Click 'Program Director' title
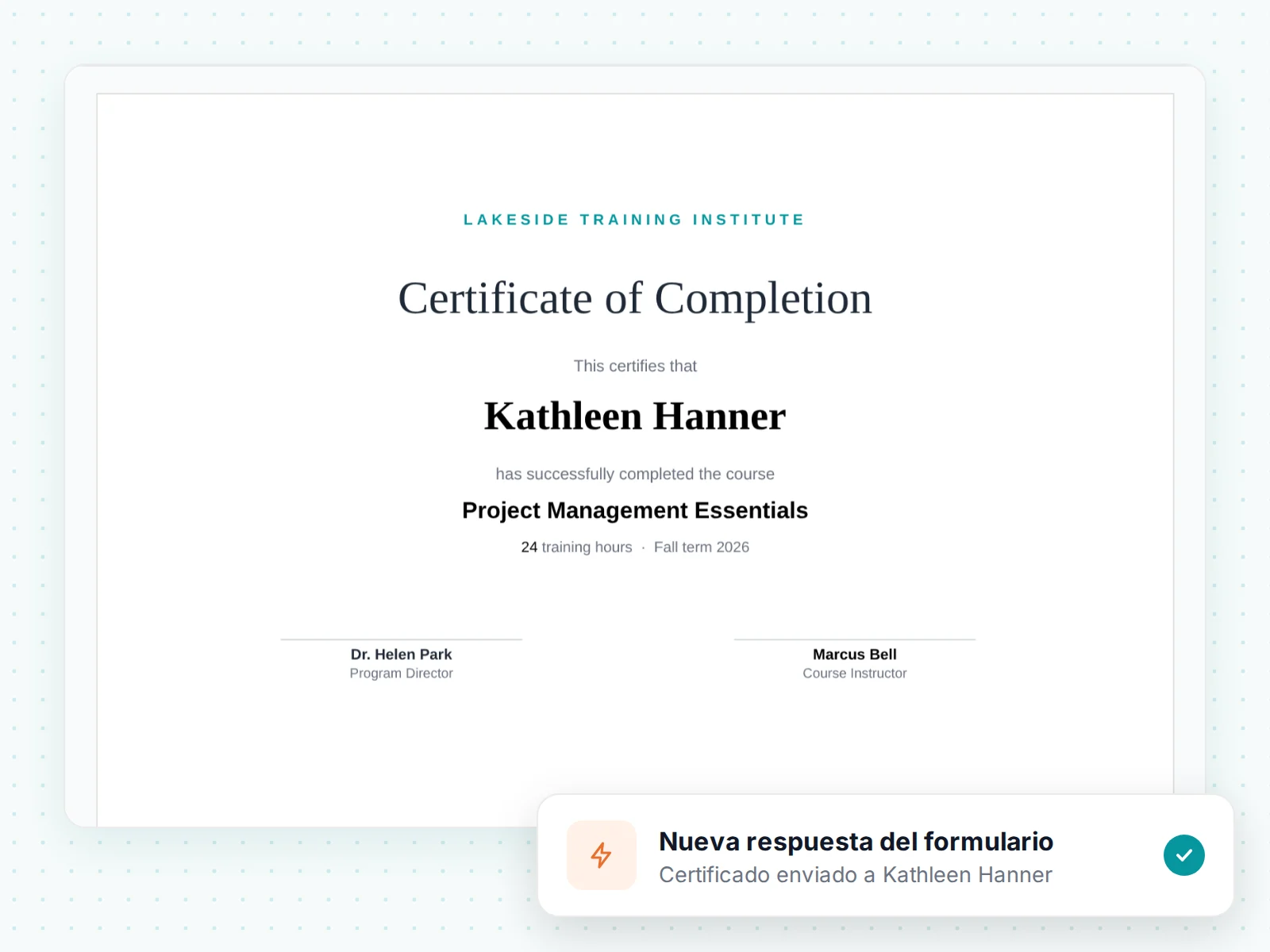The height and width of the screenshot is (952, 1270). coord(401,674)
